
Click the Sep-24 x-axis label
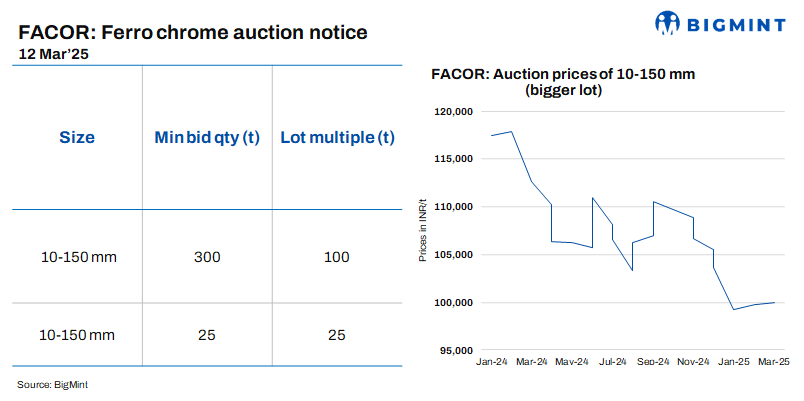(x=653, y=361)
